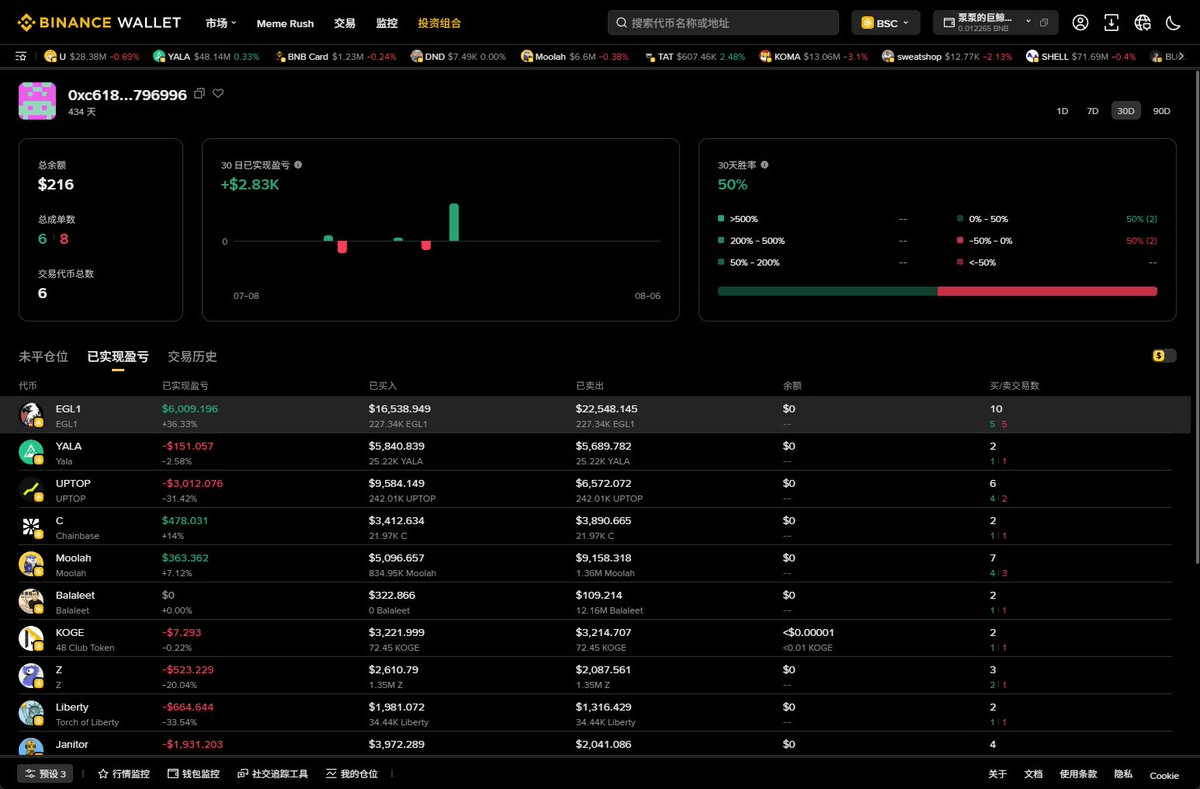Image resolution: width=1200 pixels, height=789 pixels.
Task: Click UPTOP loss value -$3,012.076
Action: click(192, 483)
